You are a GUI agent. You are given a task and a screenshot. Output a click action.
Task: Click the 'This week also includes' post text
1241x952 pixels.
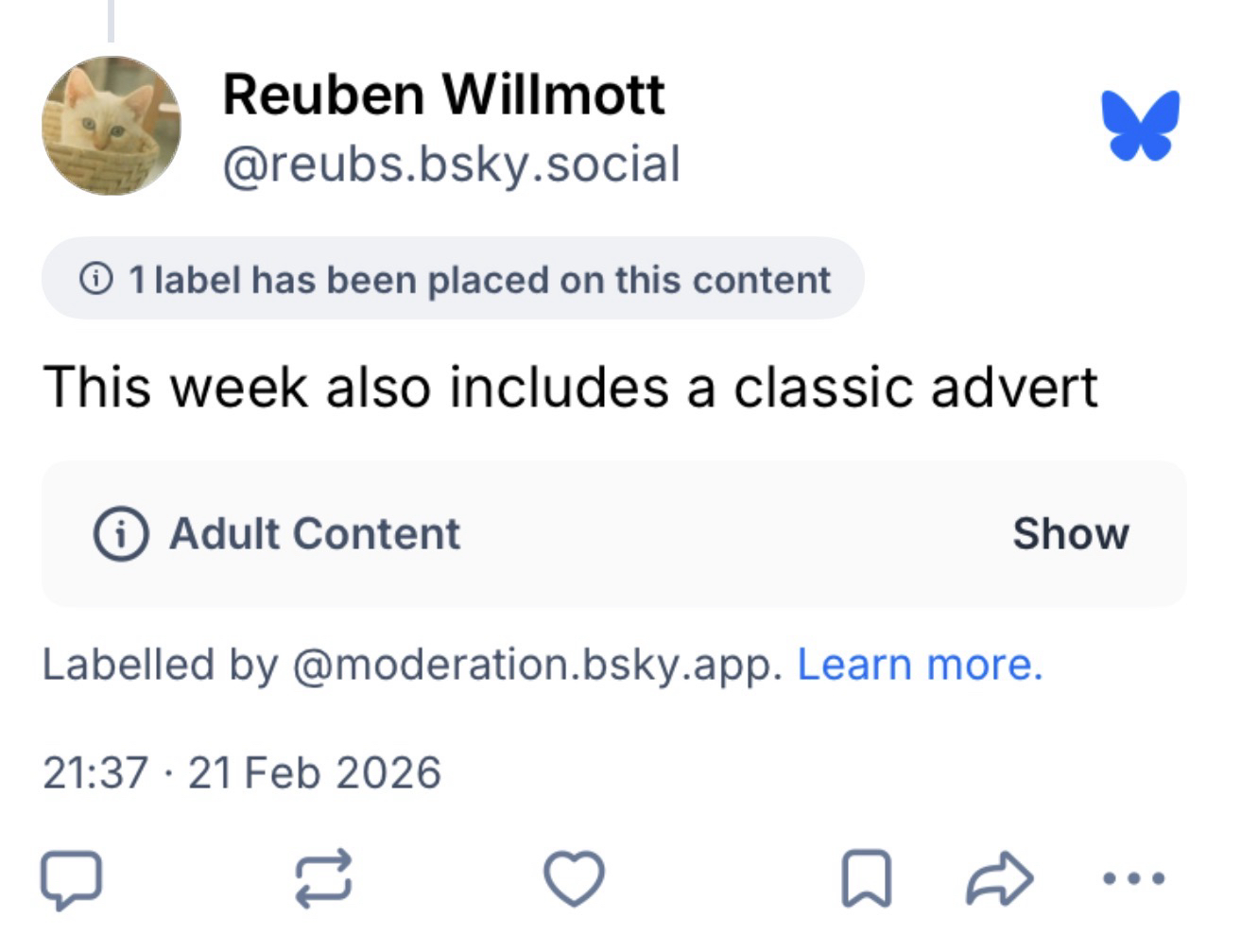pos(570,387)
